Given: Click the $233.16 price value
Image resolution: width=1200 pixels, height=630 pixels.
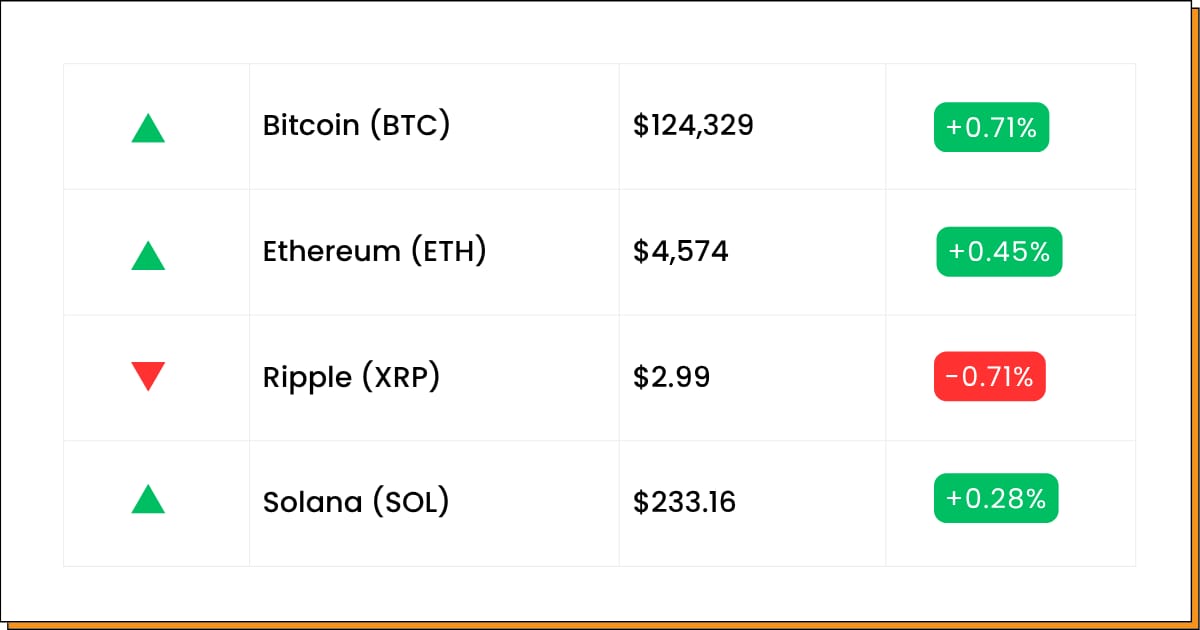Looking at the screenshot, I should click(684, 501).
